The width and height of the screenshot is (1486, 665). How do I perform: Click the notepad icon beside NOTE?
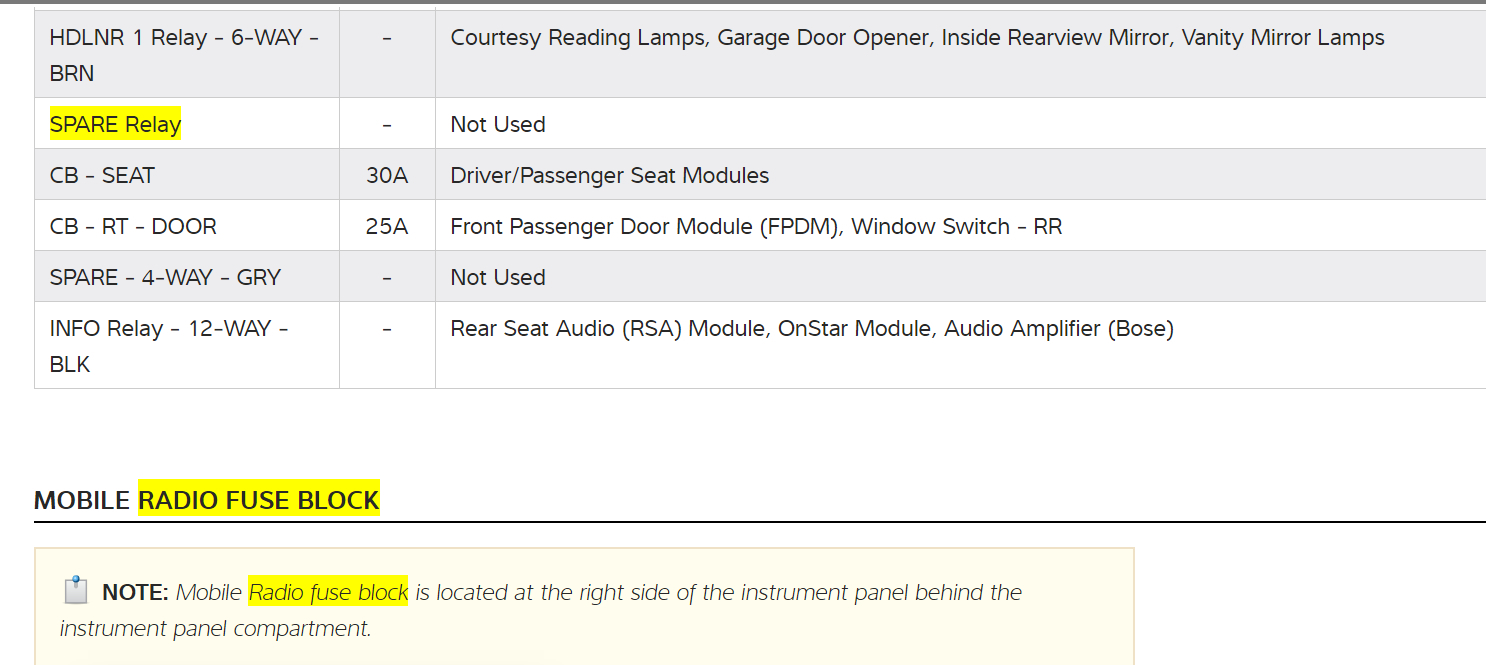point(75,591)
